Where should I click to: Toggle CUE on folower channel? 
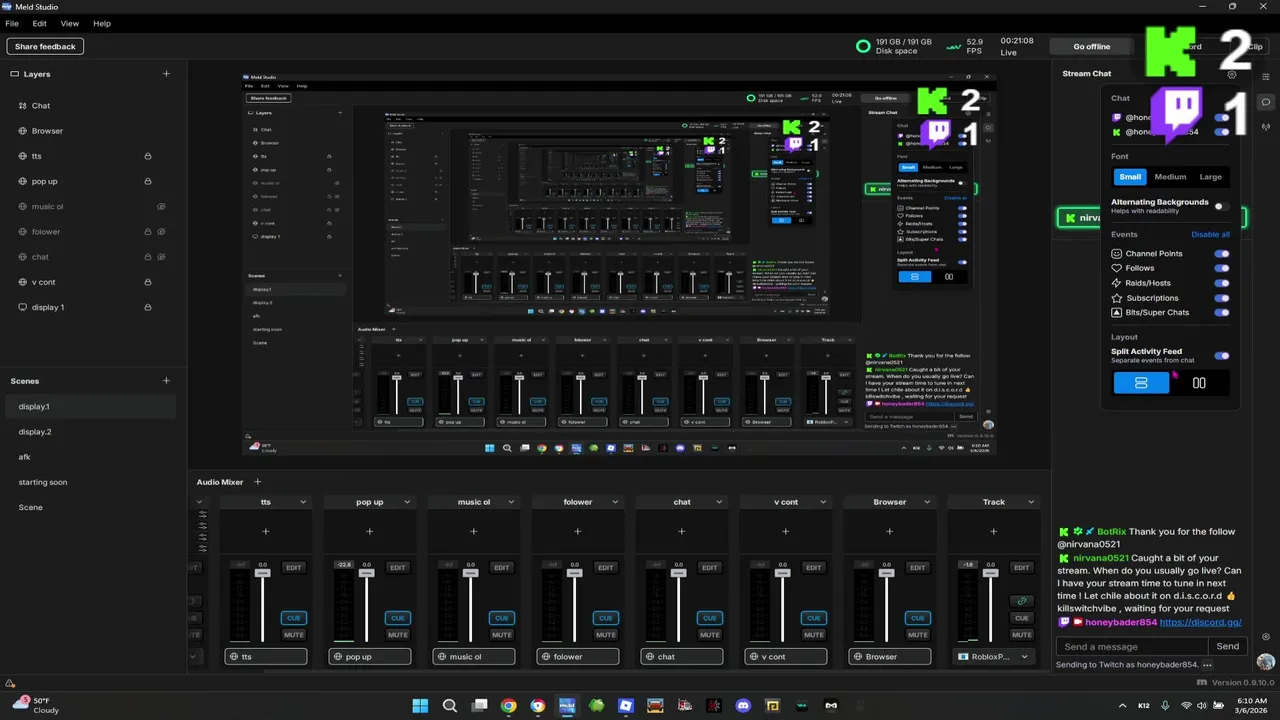[x=606, y=618]
